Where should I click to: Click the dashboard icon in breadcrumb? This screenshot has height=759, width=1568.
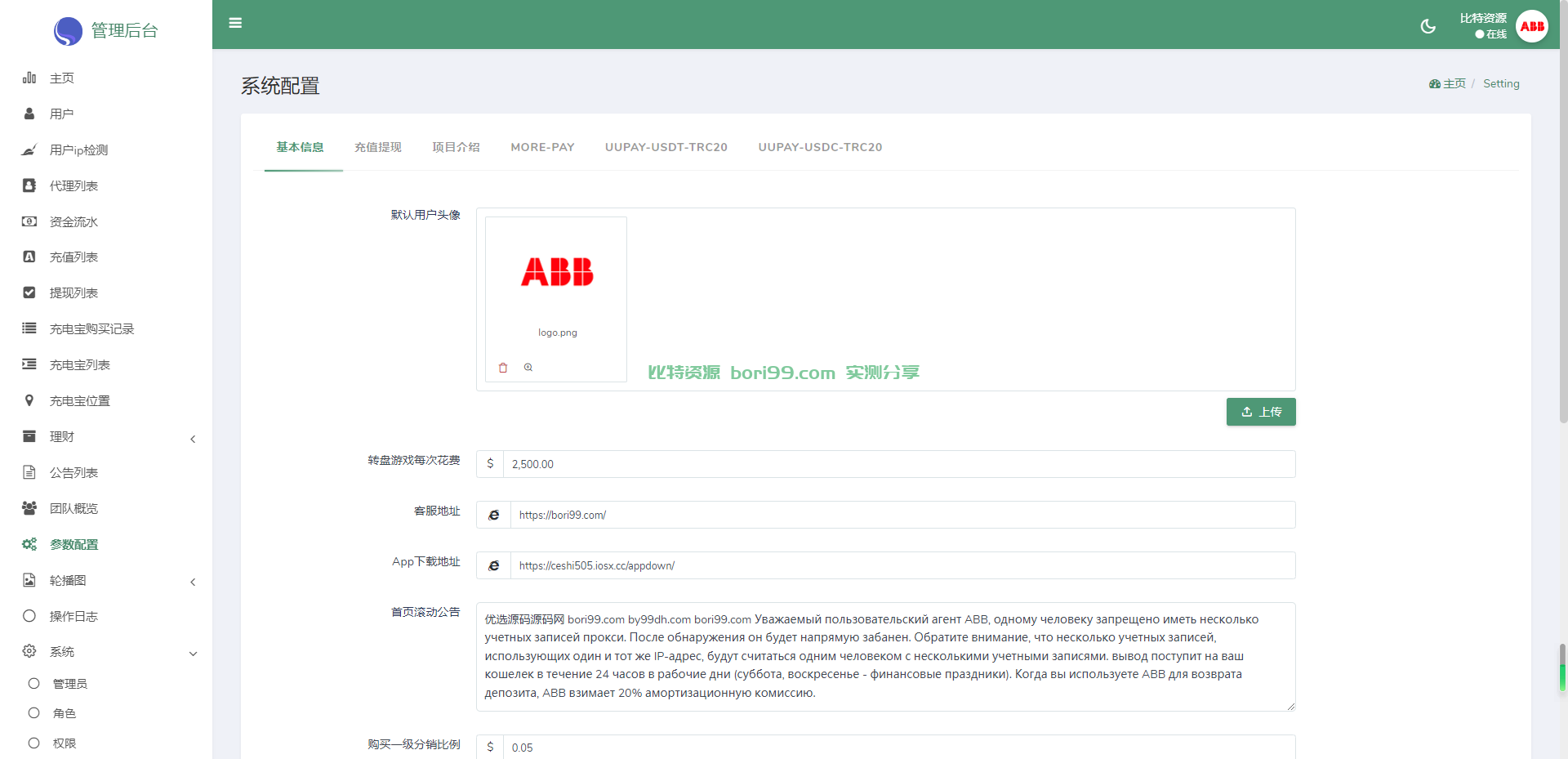[1435, 84]
